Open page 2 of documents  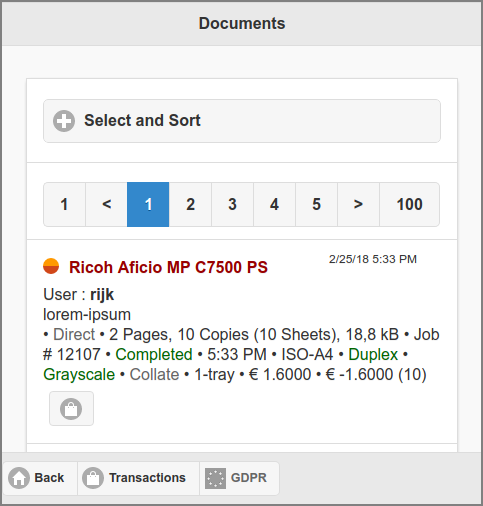click(190, 204)
